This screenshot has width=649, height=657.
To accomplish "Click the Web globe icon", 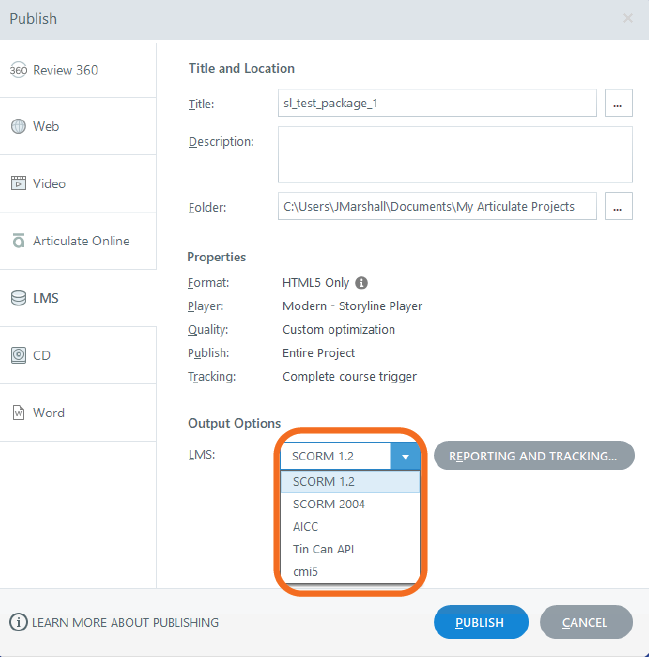I will [x=18, y=127].
